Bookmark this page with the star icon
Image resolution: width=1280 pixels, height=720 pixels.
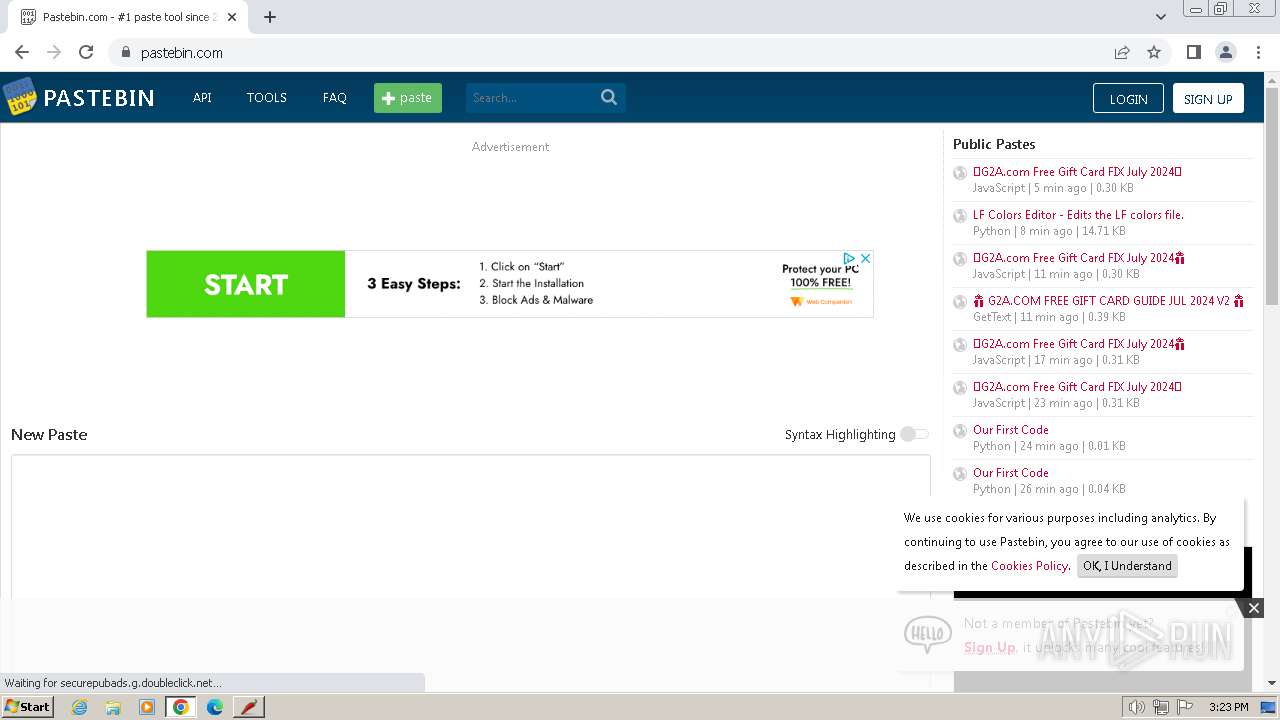1154,52
